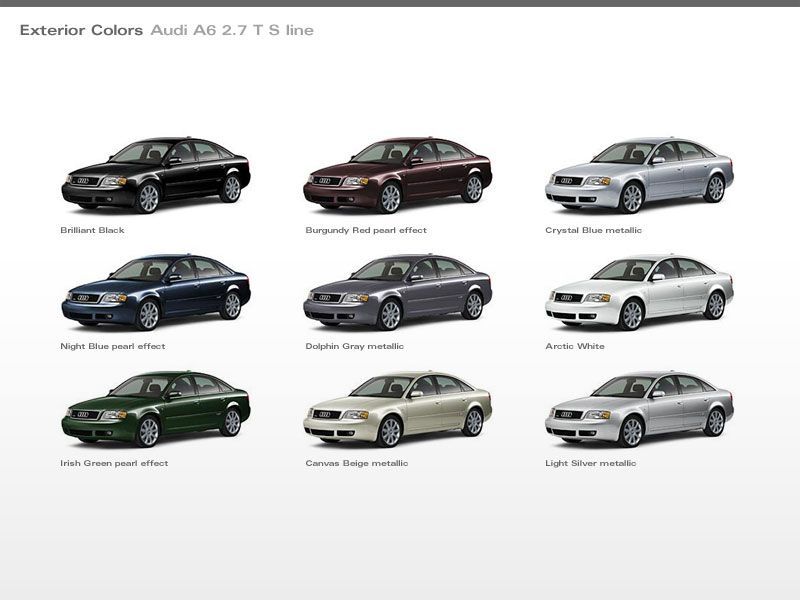Select the Irish Green pearl effect car
Viewport: 800px width, 600px height.
(x=155, y=409)
